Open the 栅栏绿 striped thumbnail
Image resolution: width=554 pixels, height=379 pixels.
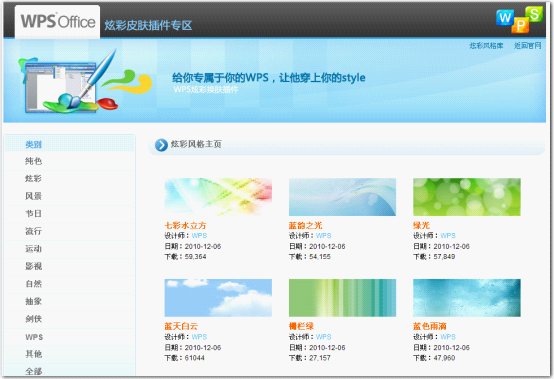[x=342, y=298]
